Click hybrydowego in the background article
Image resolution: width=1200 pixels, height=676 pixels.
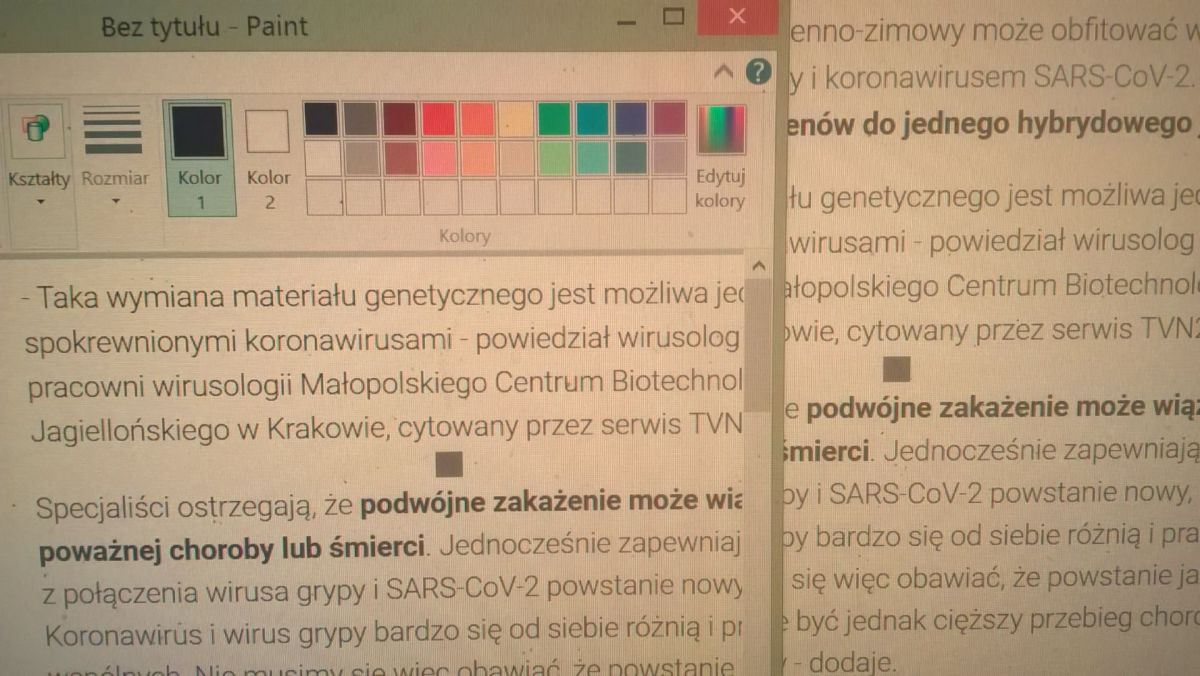coord(1099,124)
